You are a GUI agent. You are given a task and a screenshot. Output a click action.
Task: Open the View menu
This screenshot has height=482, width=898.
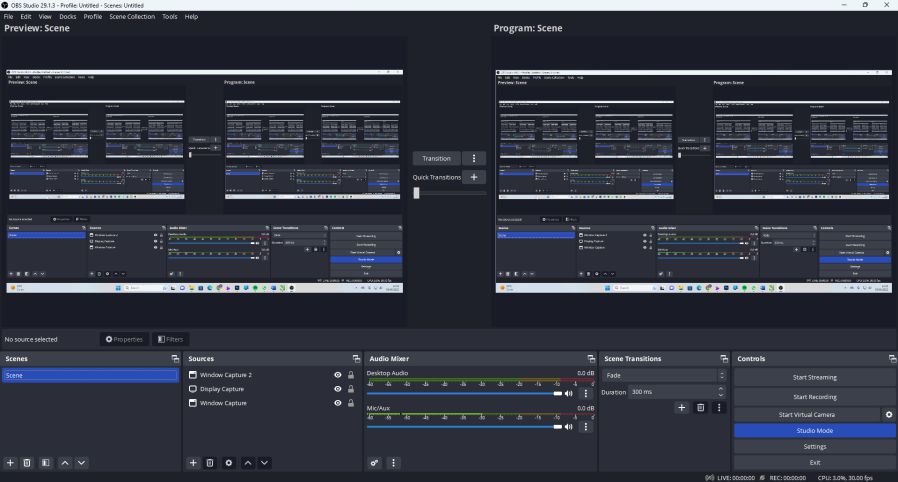(x=45, y=17)
